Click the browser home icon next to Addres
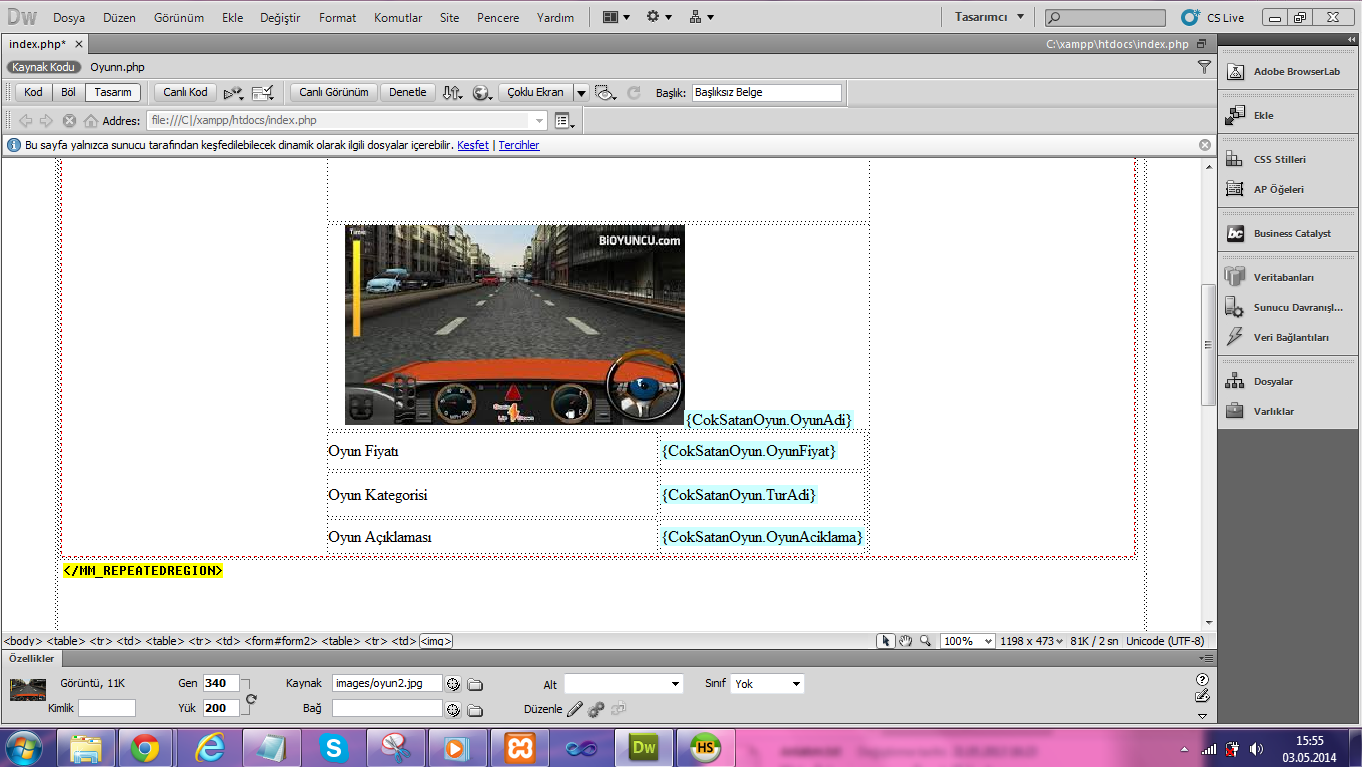 click(x=91, y=121)
